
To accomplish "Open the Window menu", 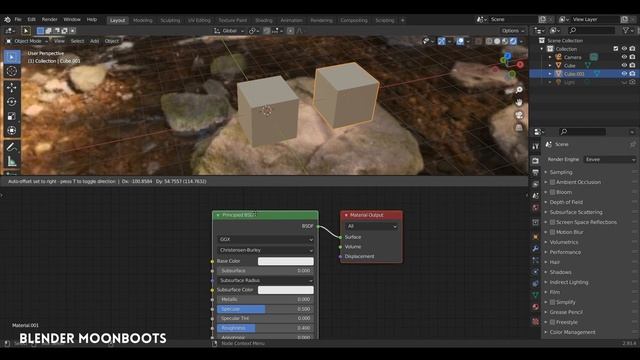I will (x=72, y=20).
